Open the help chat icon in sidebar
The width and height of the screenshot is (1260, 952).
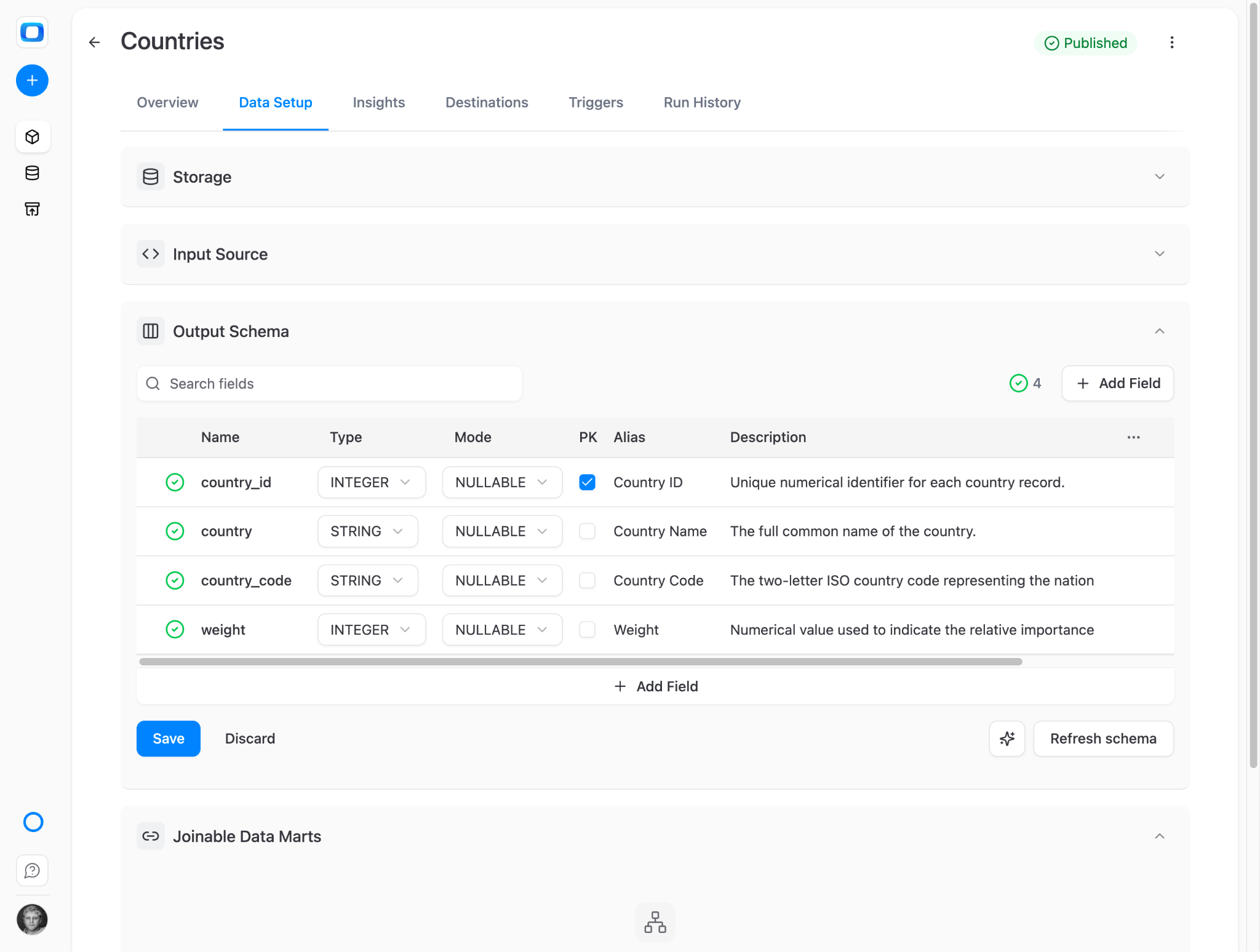33,871
